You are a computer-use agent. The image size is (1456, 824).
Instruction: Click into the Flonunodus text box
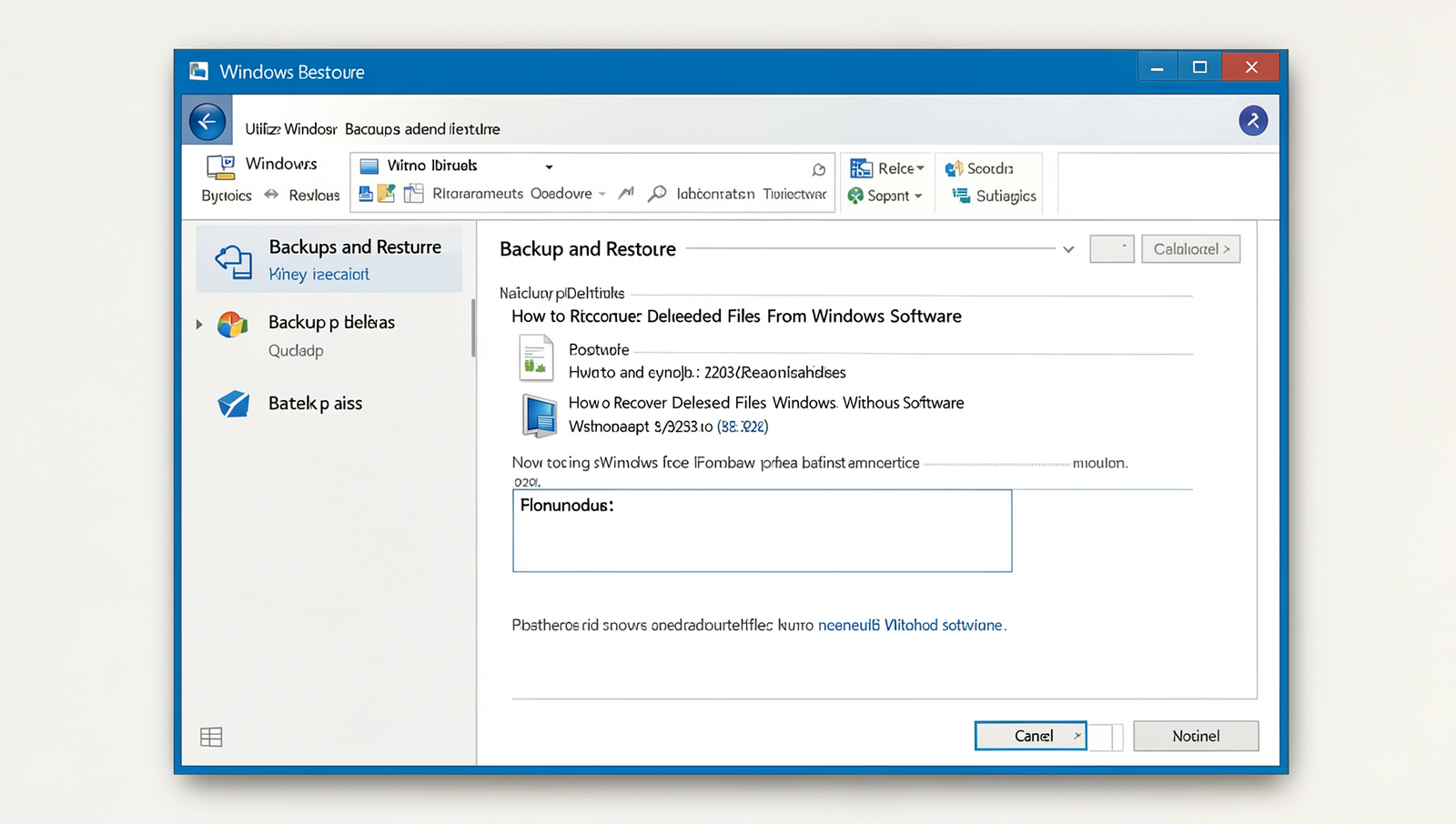762,531
